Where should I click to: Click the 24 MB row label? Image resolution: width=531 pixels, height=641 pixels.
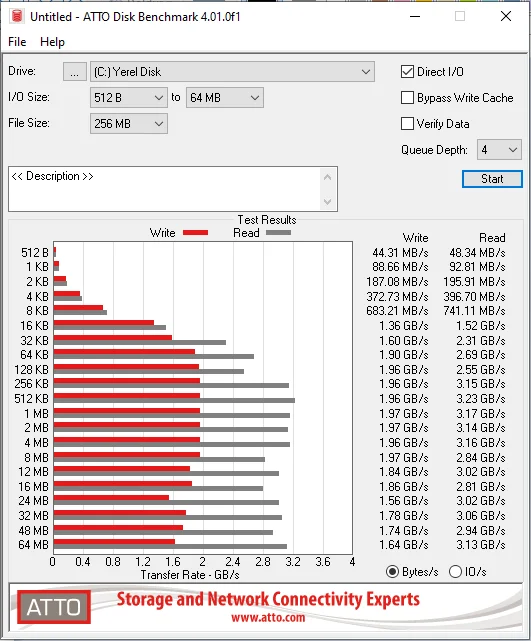[x=34, y=501]
